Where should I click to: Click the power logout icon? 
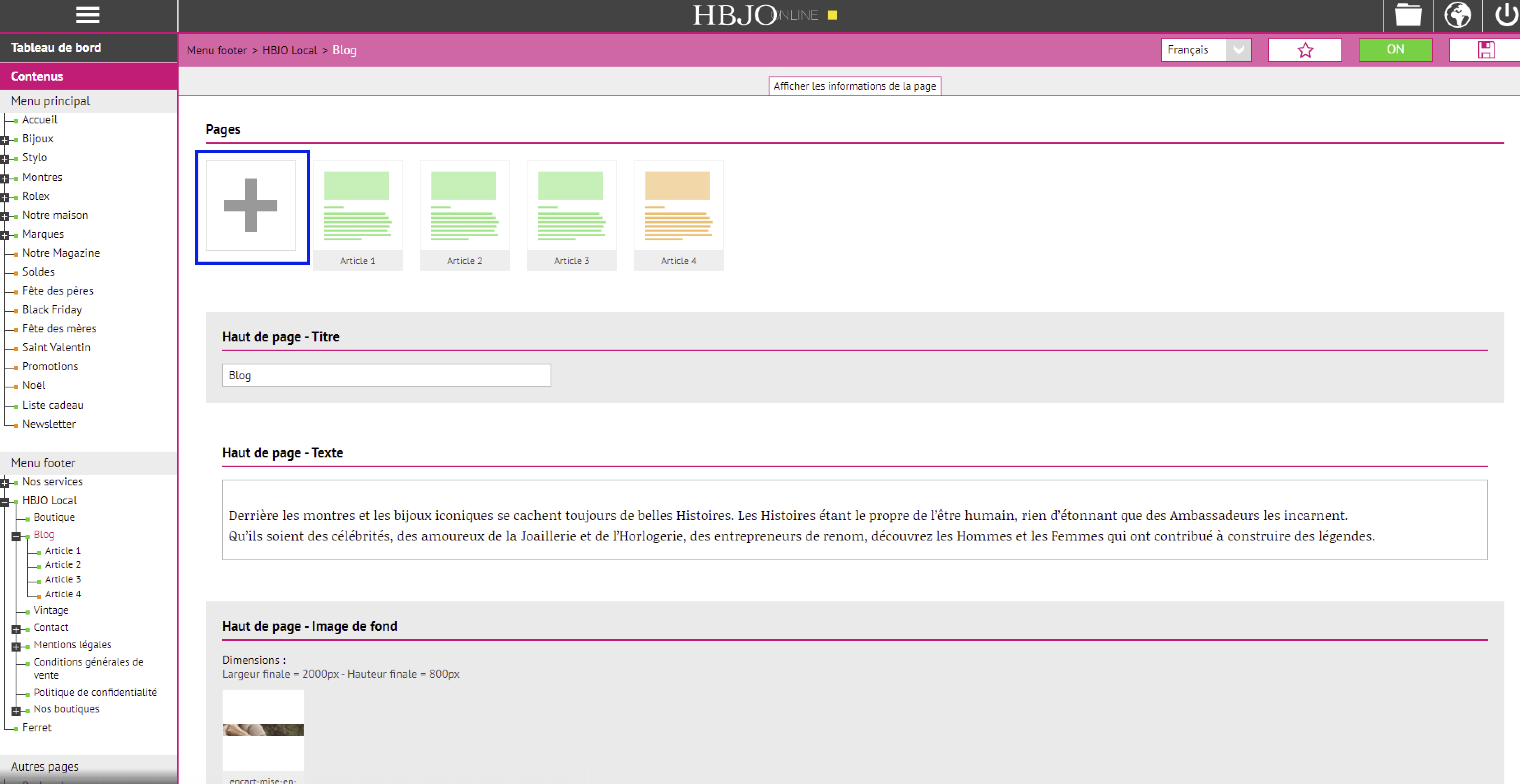pyautogui.click(x=1506, y=15)
